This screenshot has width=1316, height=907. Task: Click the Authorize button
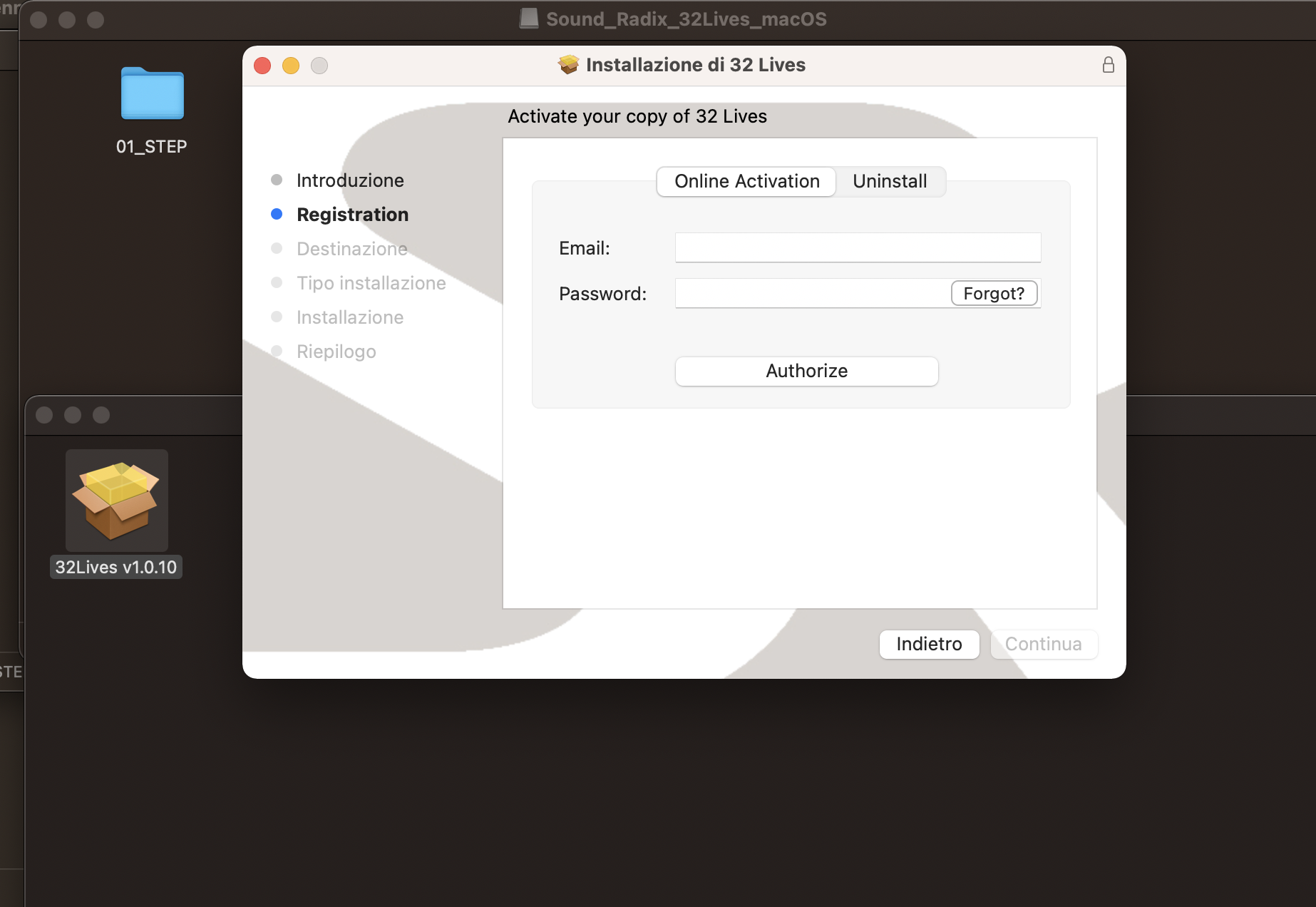[806, 371]
